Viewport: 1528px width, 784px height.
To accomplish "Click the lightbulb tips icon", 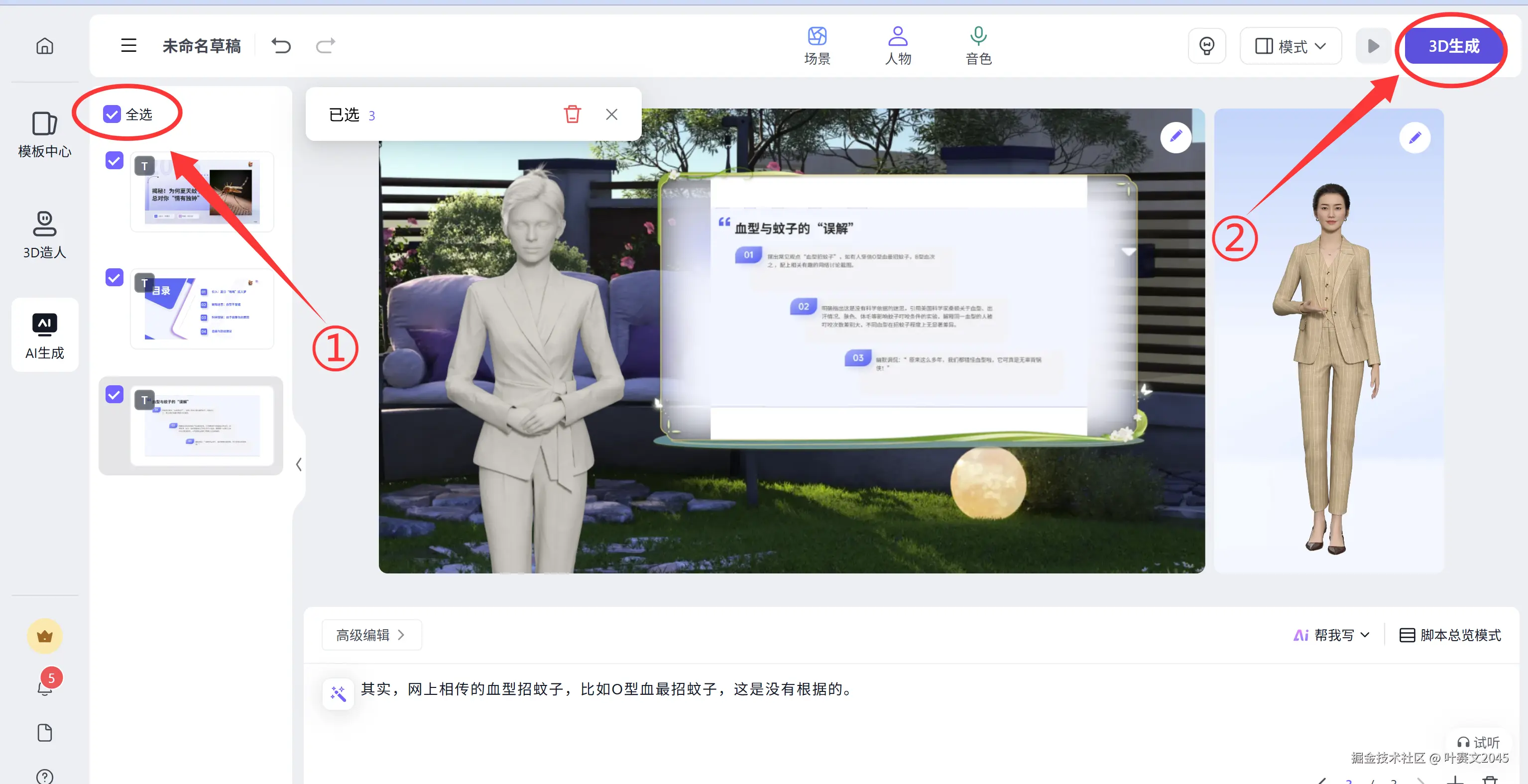I will coord(1206,46).
